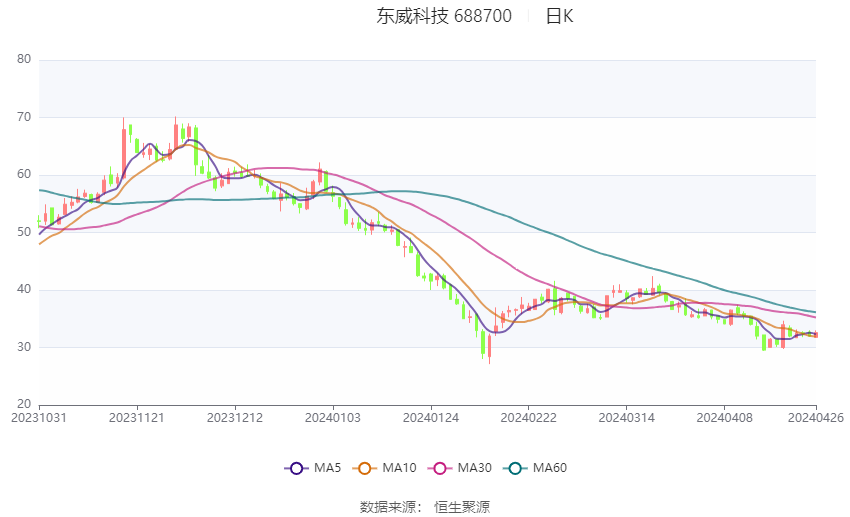The image size is (850, 517).
Task: Hide the MA5 line via its label
Action: [327, 468]
